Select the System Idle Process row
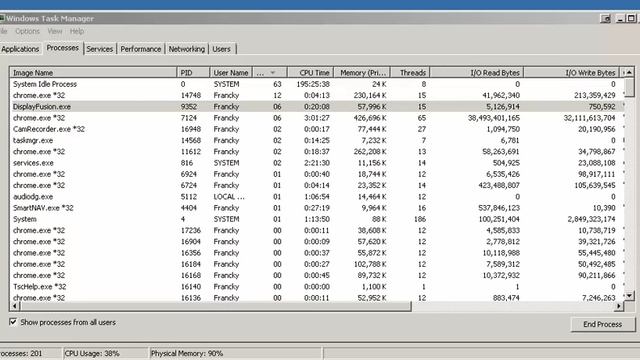640x360 pixels. [317, 84]
